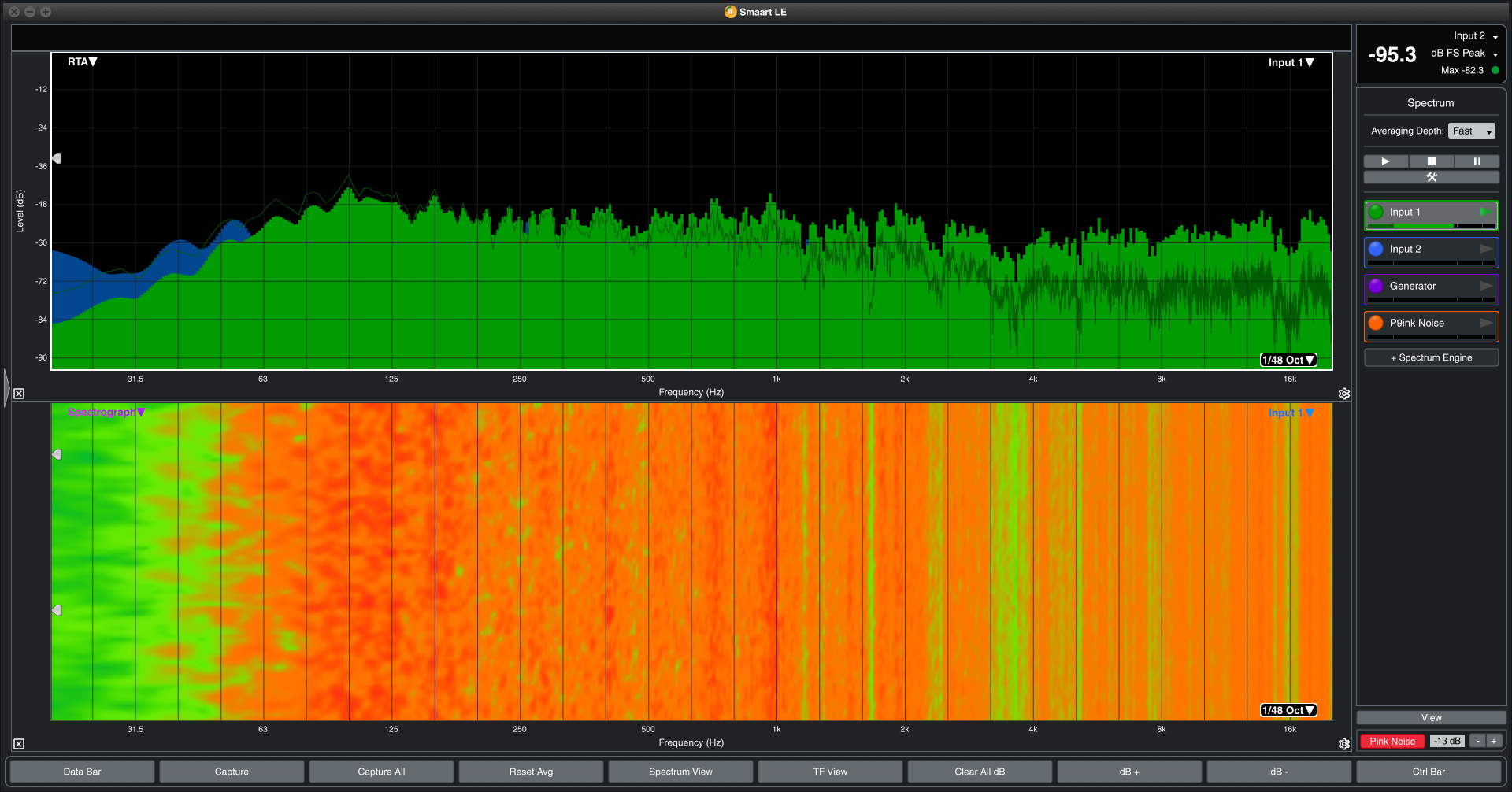Open the Averaging Depth Fast dropdown
The image size is (1512, 792).
[x=1471, y=131]
